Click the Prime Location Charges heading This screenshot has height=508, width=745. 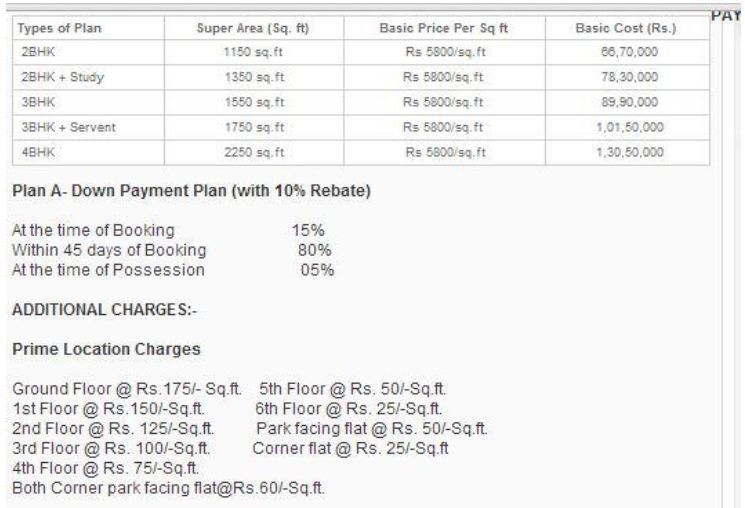click(x=106, y=350)
